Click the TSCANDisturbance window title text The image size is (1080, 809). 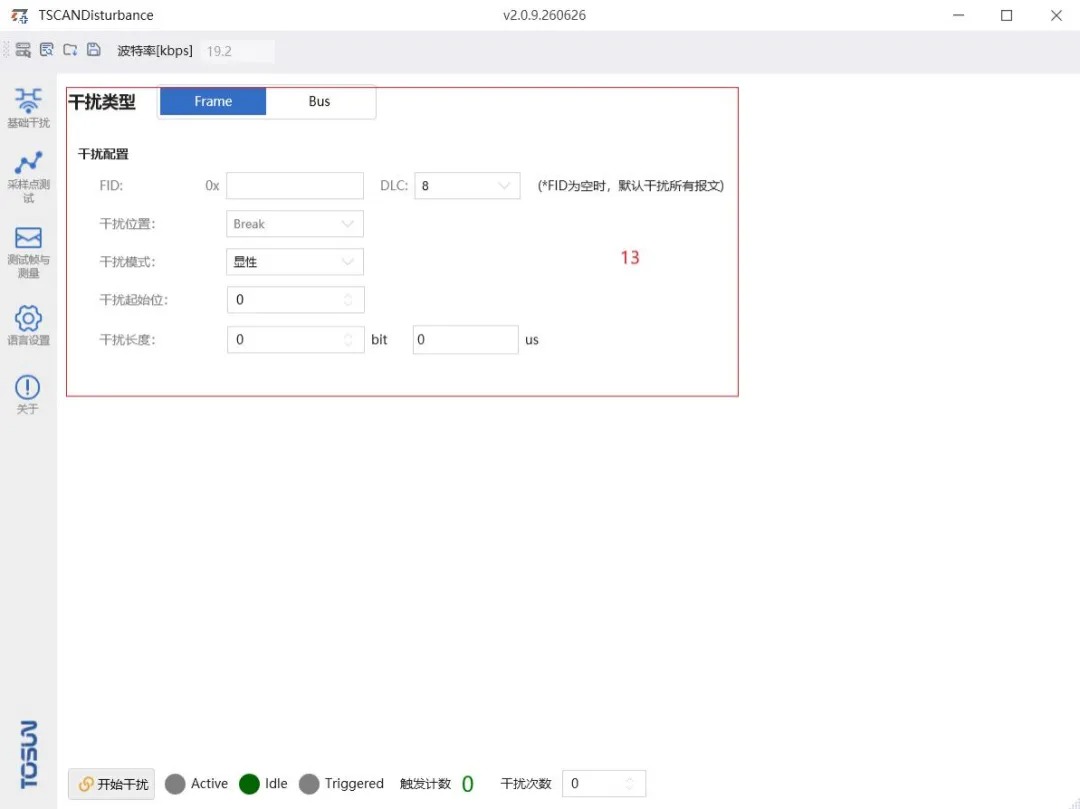coord(96,15)
